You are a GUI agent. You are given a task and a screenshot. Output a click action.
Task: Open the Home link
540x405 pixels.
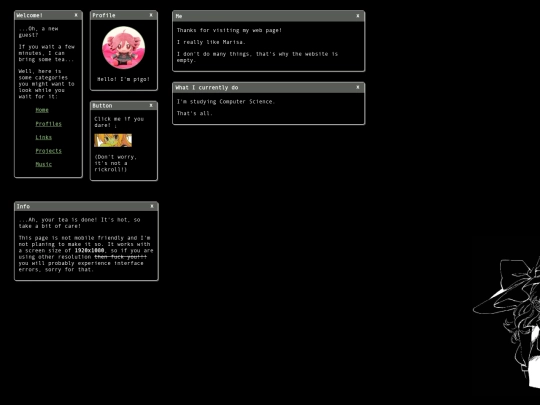tap(42, 110)
